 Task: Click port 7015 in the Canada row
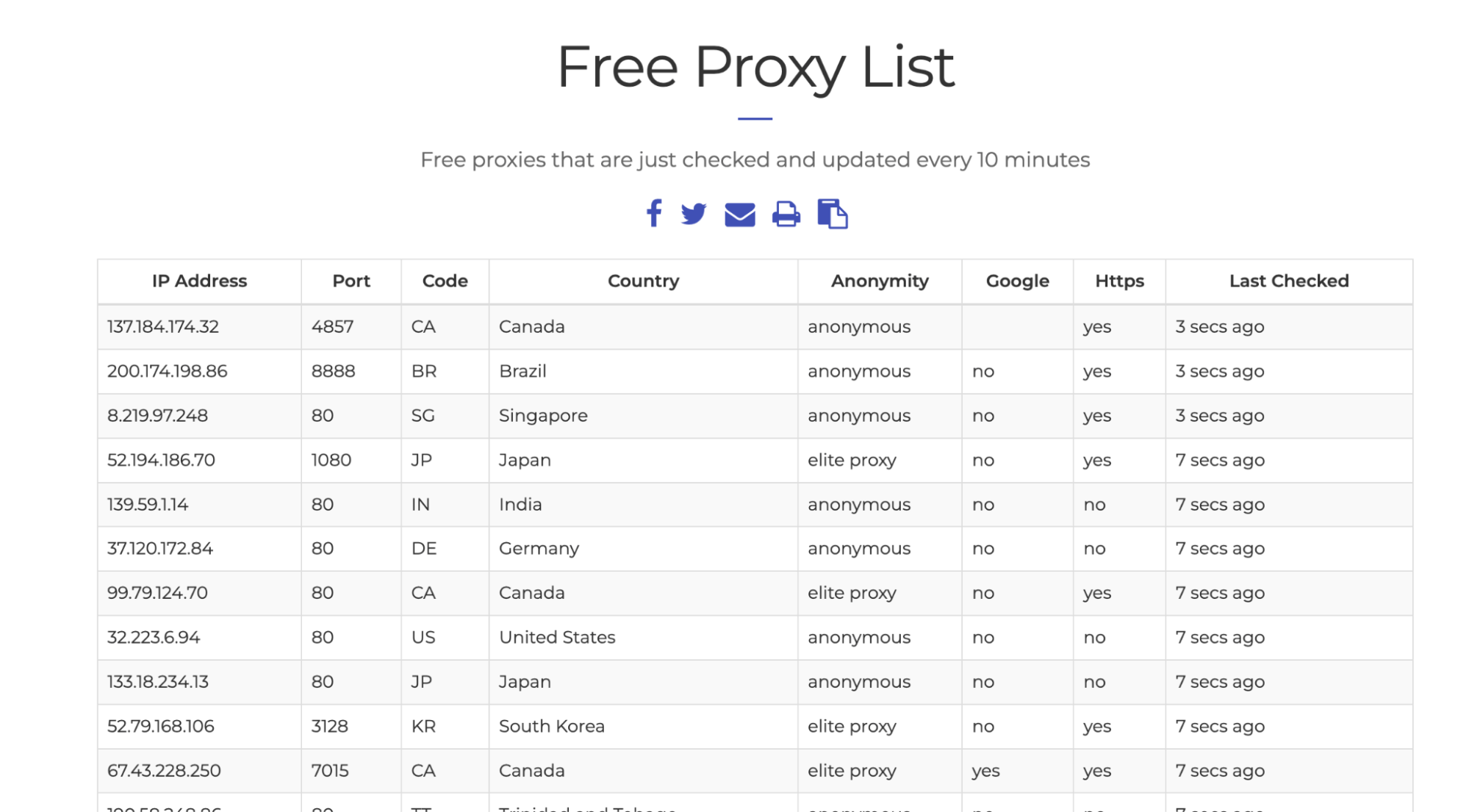[330, 770]
